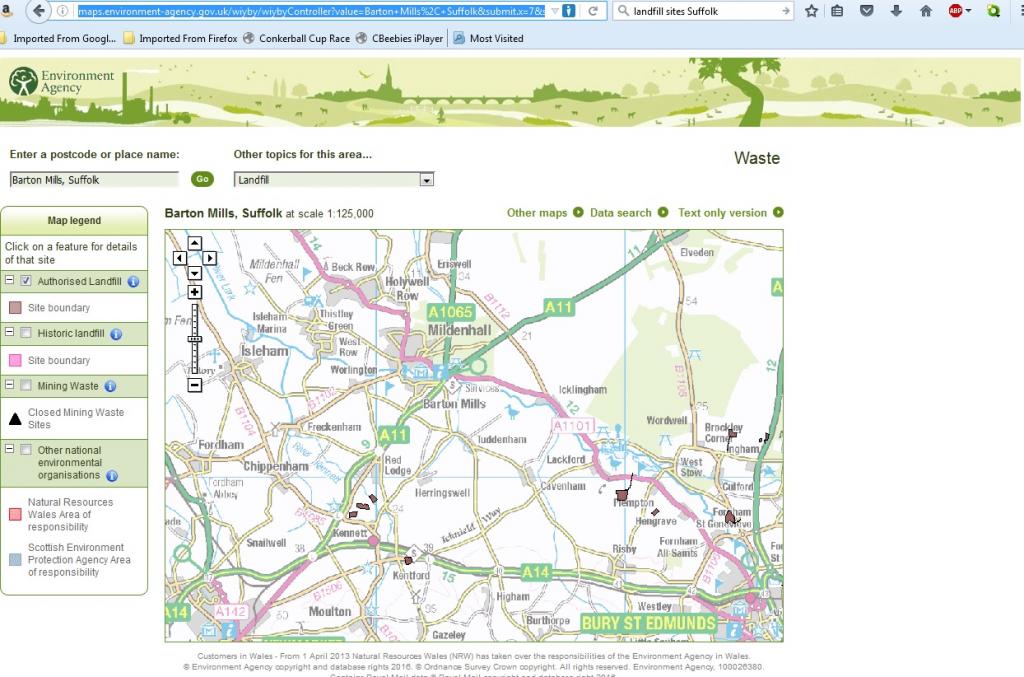Collapse the Authorised Landfill legend section
Screen dimensions: 1024x677
point(10,282)
